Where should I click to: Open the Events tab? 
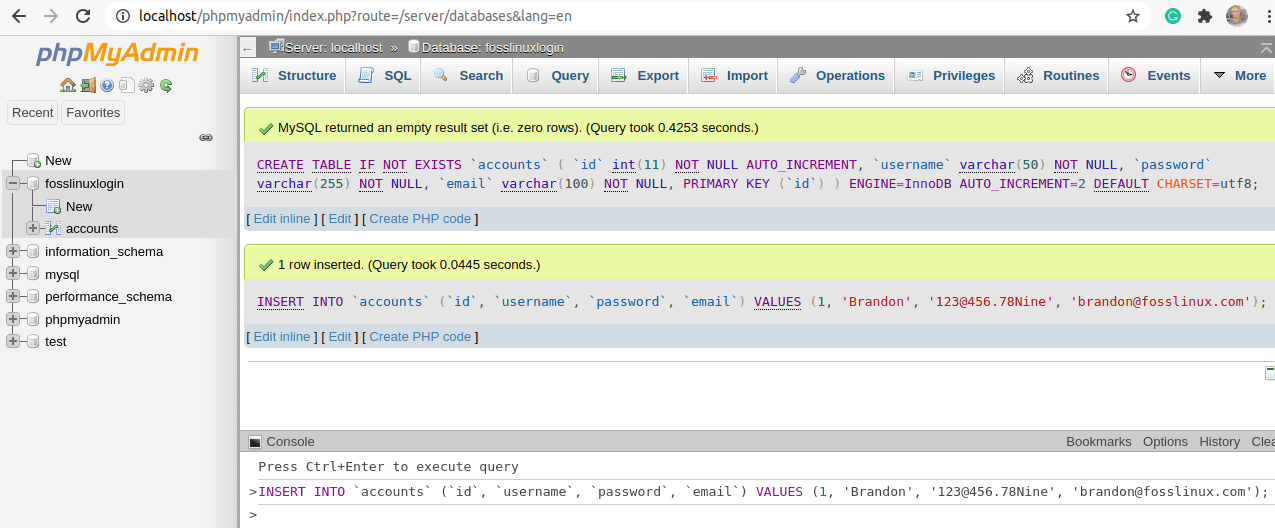coord(1155,76)
